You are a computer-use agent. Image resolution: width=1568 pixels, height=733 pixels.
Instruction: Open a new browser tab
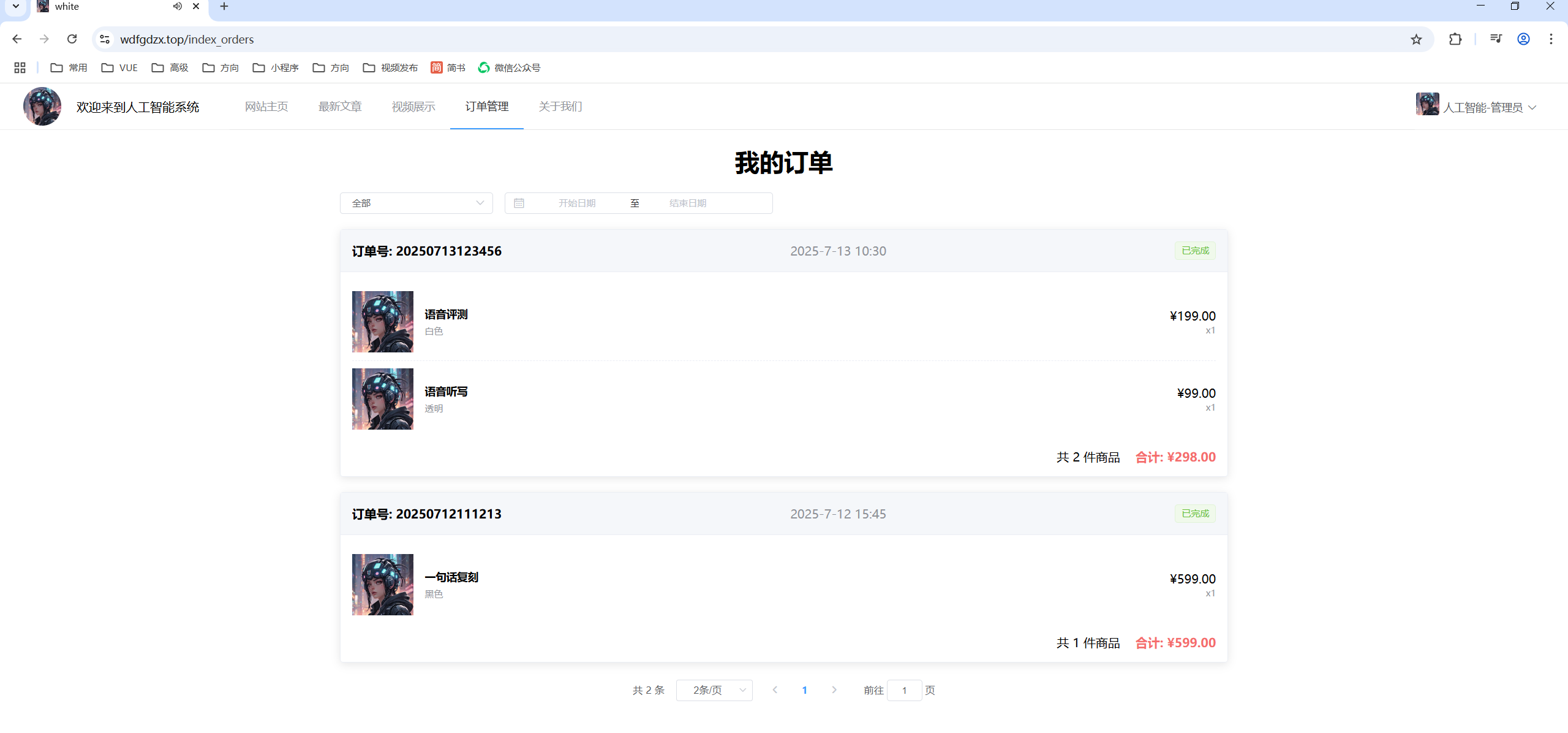click(x=224, y=6)
